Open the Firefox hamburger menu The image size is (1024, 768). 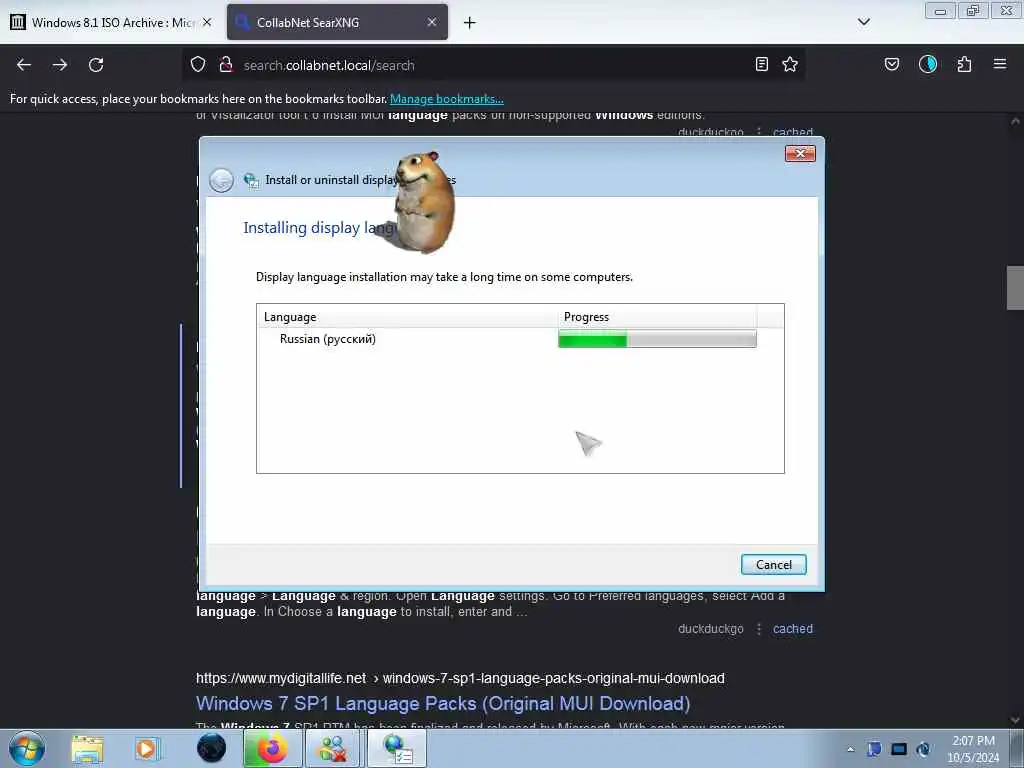pyautogui.click(x=1000, y=64)
